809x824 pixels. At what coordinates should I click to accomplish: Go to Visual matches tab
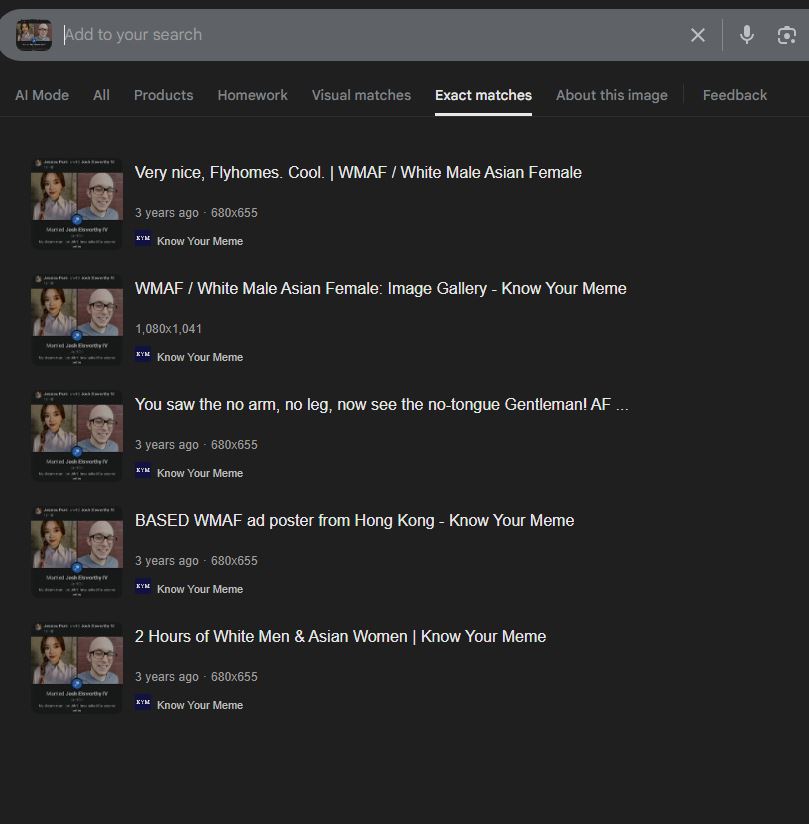[361, 95]
